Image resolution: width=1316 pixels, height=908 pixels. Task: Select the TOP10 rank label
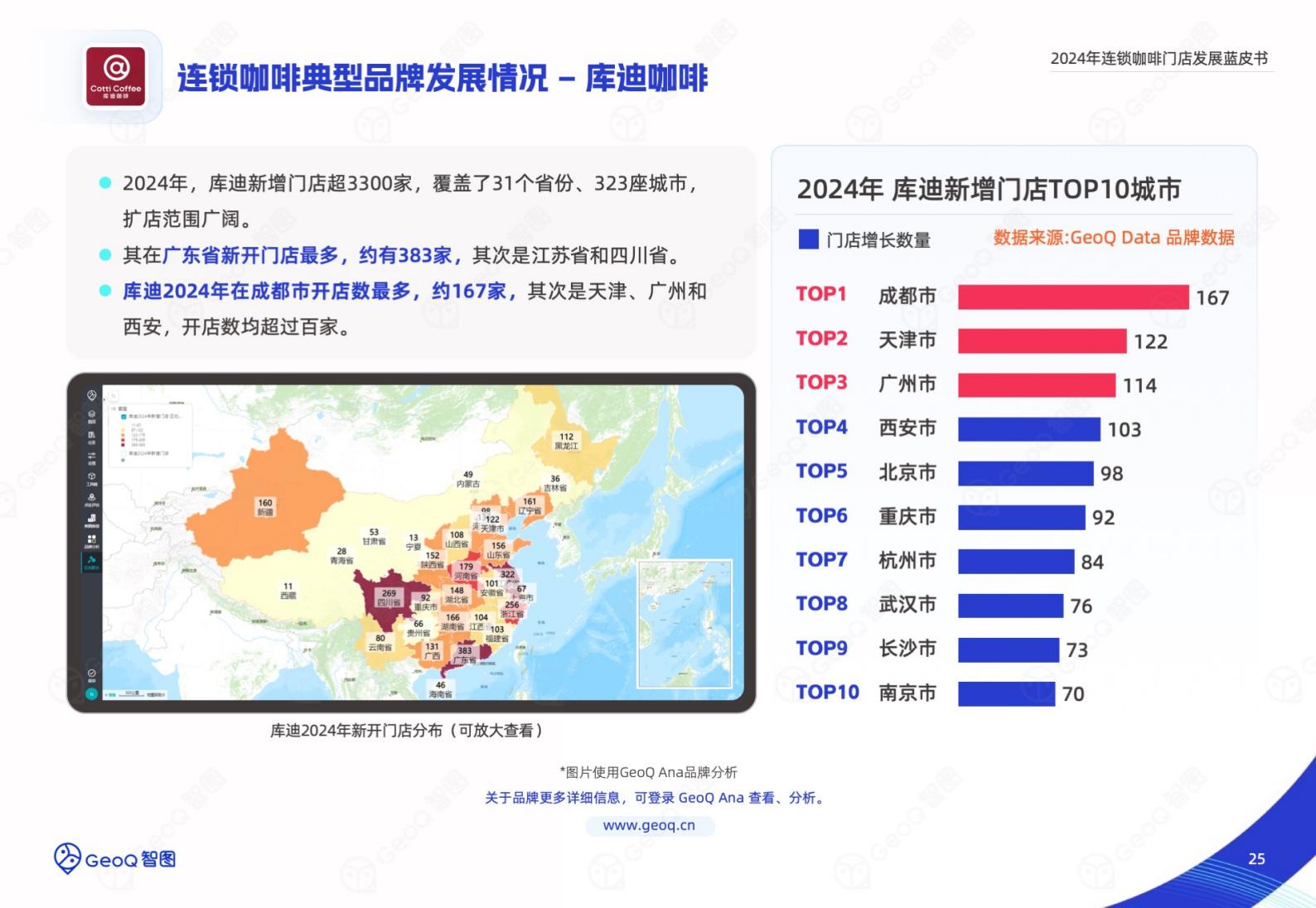pyautogui.click(x=827, y=692)
